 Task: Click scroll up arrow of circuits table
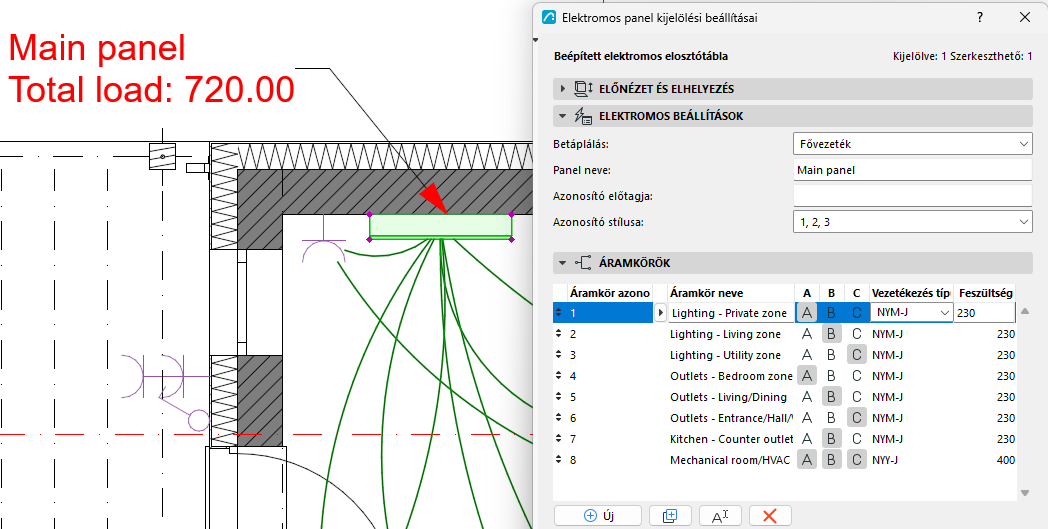(1025, 312)
